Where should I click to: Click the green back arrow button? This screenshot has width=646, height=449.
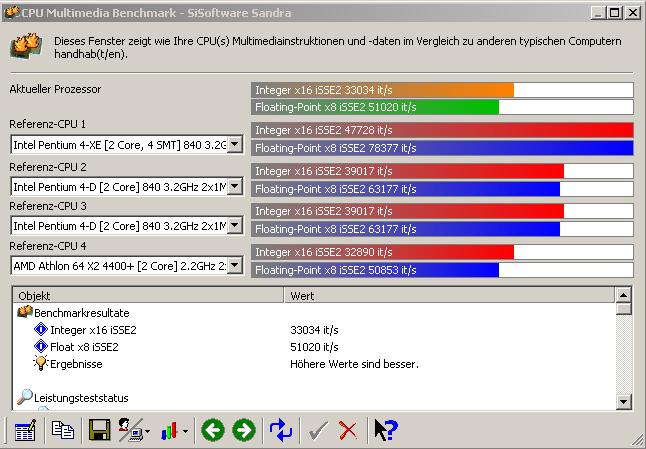213,430
